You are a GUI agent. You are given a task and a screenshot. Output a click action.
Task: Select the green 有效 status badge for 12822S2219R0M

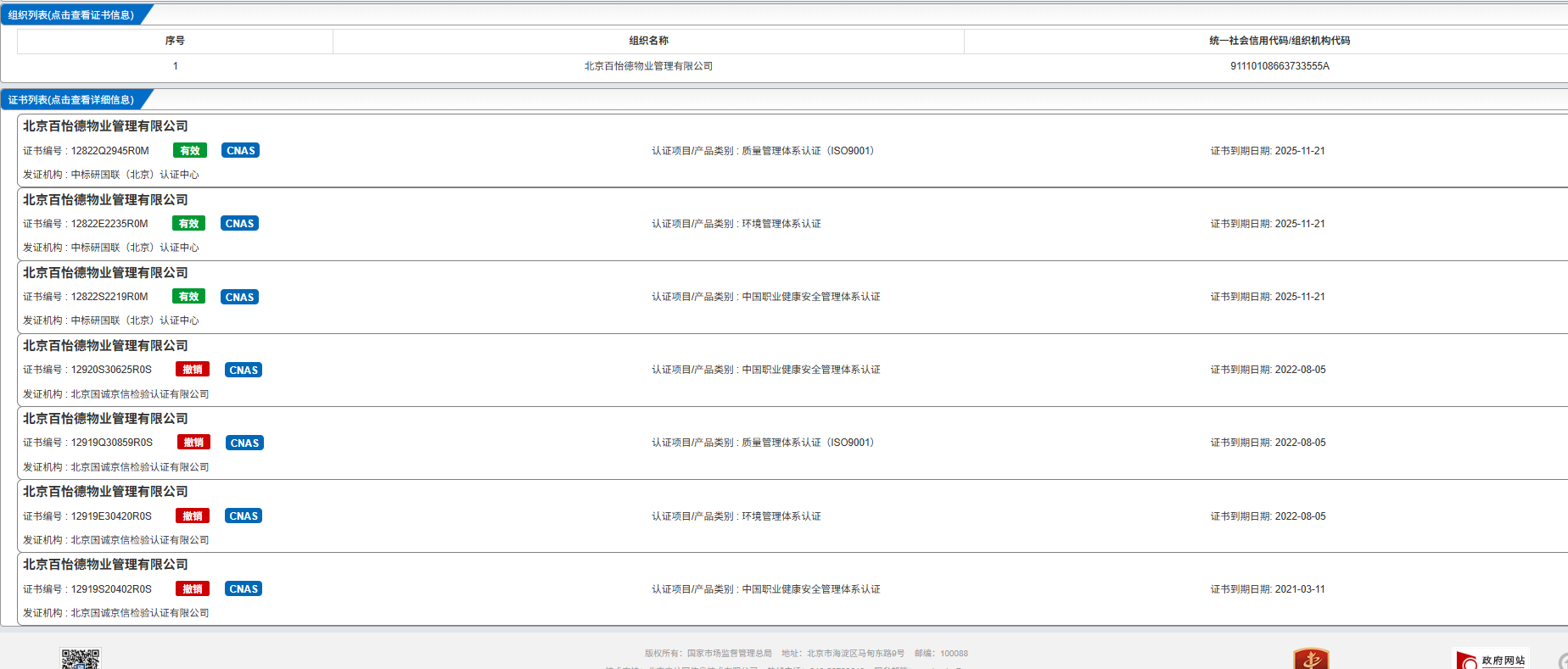pos(188,297)
